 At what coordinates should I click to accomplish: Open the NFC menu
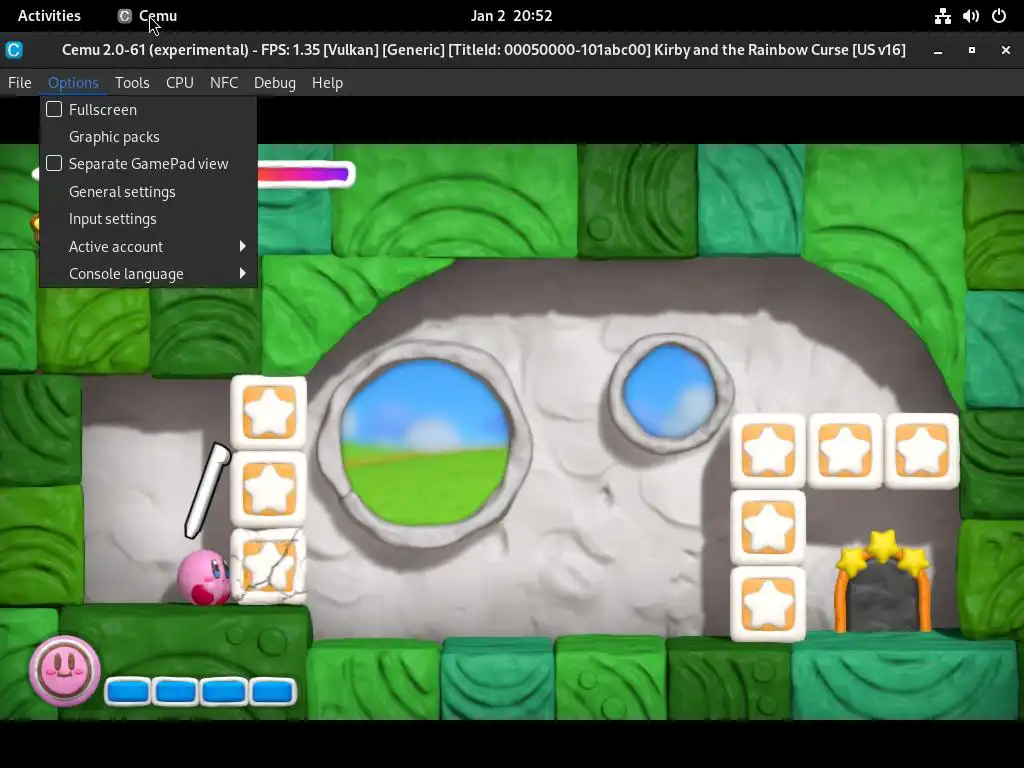pyautogui.click(x=223, y=83)
